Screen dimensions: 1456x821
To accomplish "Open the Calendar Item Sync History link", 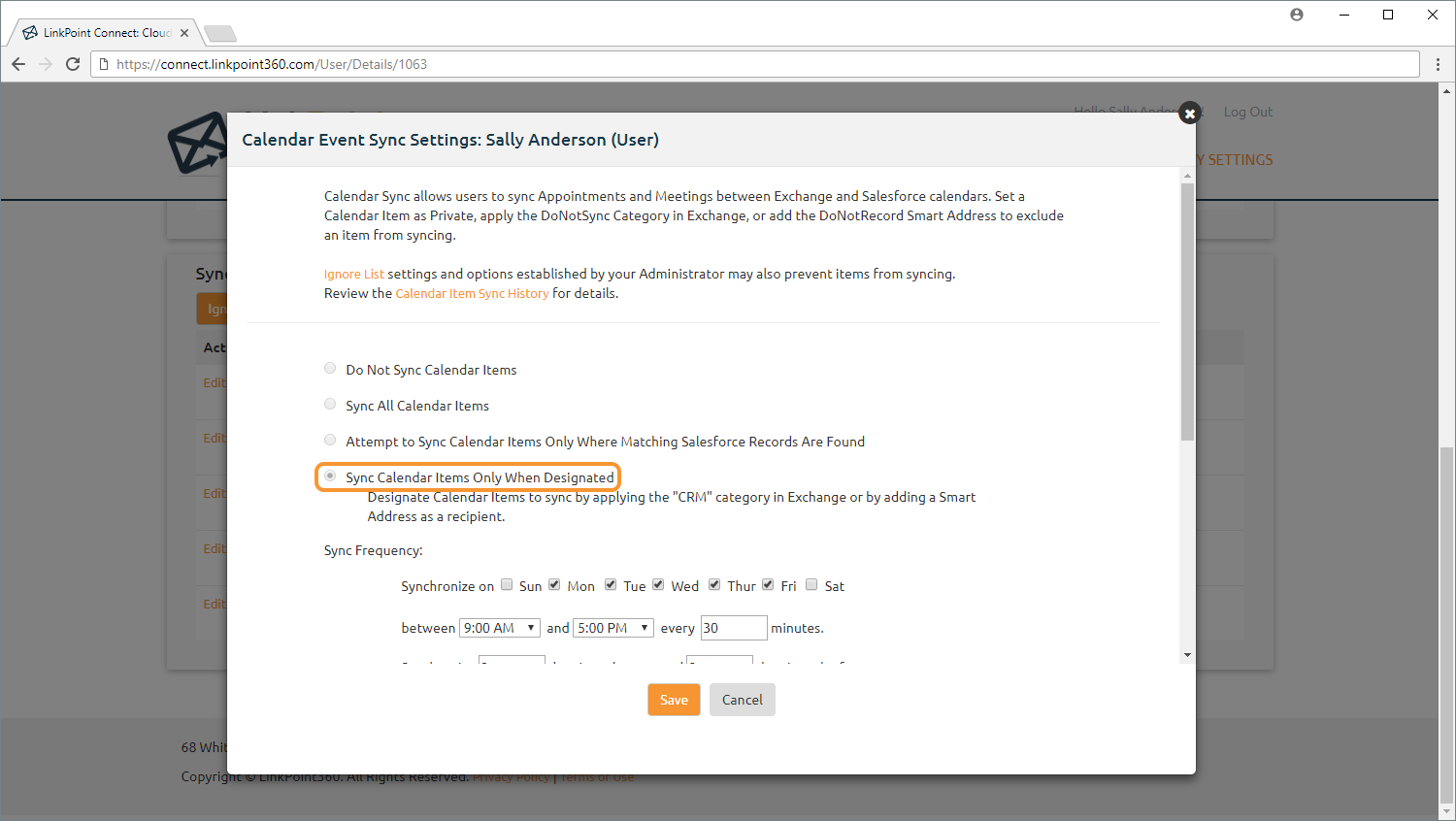I will tap(472, 294).
